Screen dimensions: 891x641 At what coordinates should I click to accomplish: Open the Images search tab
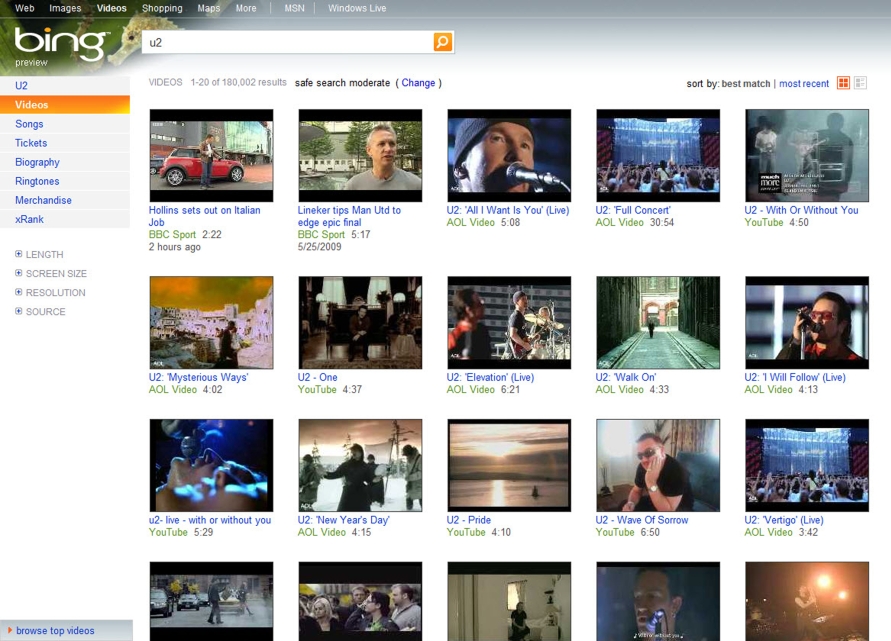coord(65,8)
